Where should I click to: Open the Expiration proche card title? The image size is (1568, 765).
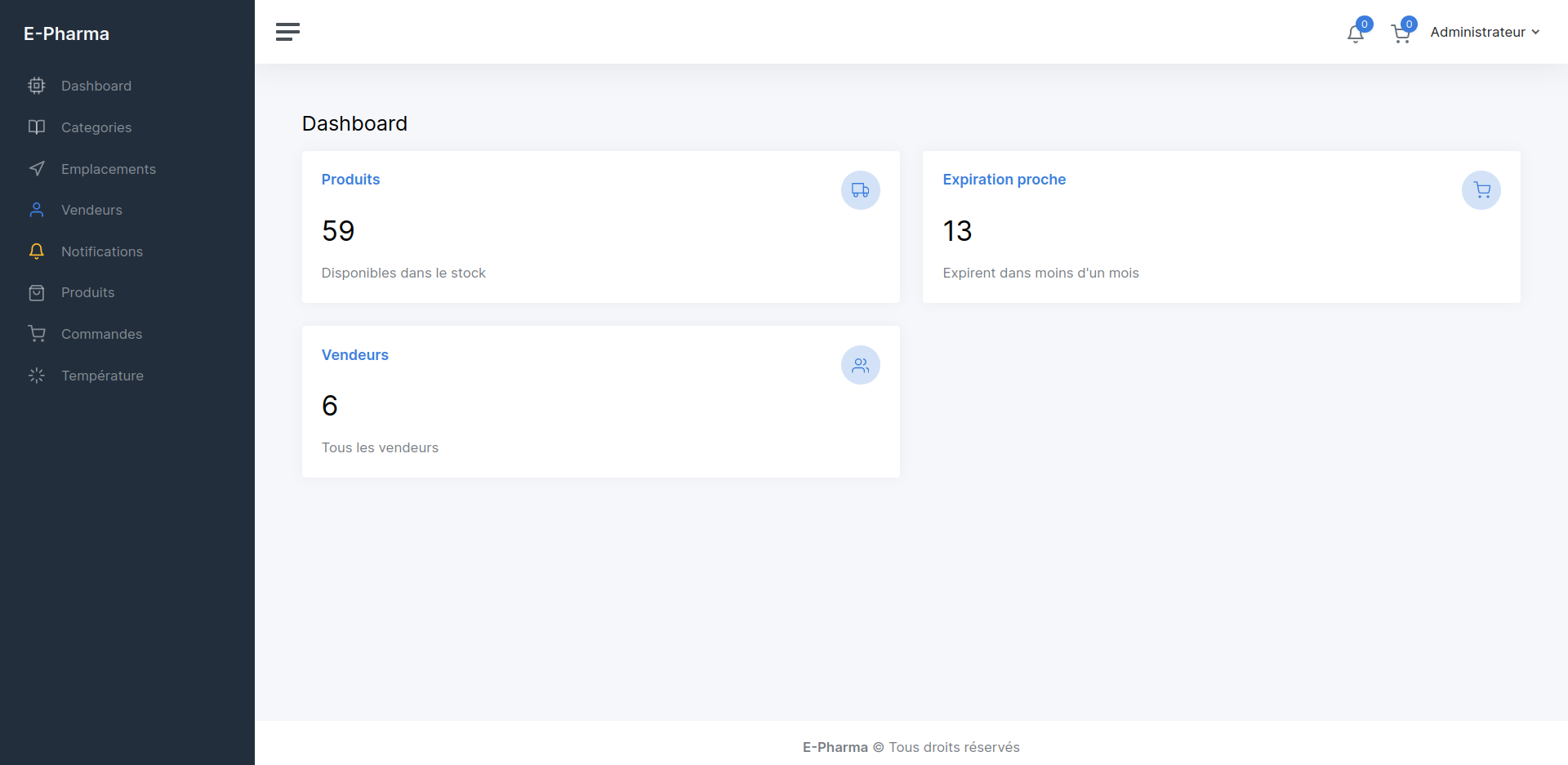pos(1004,180)
